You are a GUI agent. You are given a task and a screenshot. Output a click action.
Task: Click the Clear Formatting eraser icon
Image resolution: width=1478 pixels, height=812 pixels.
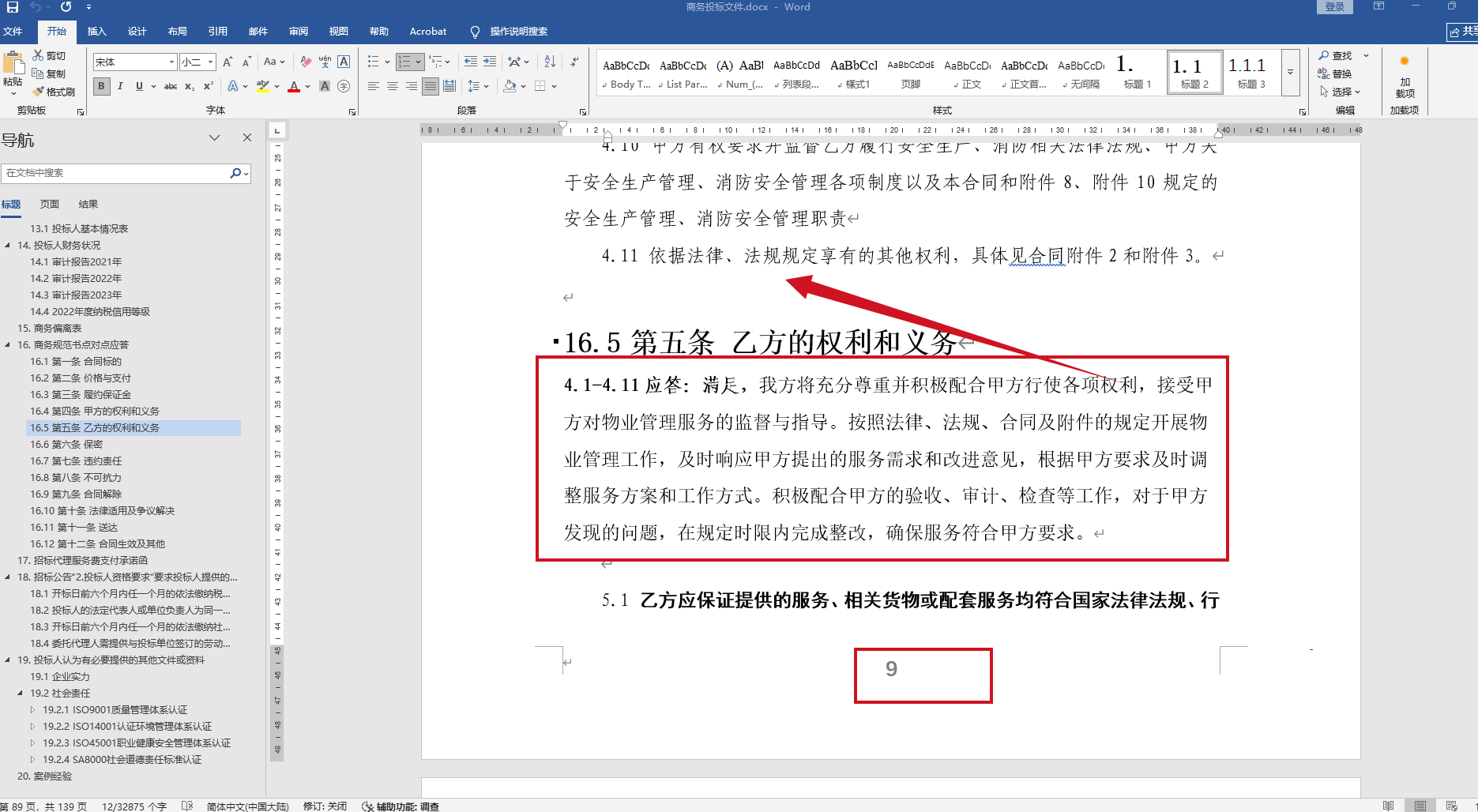pyautogui.click(x=306, y=62)
